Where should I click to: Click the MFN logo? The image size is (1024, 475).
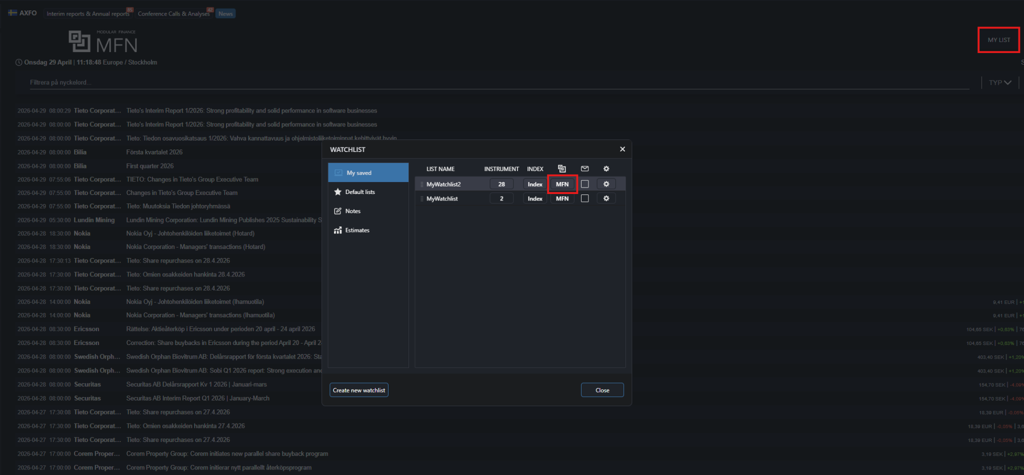pos(103,42)
